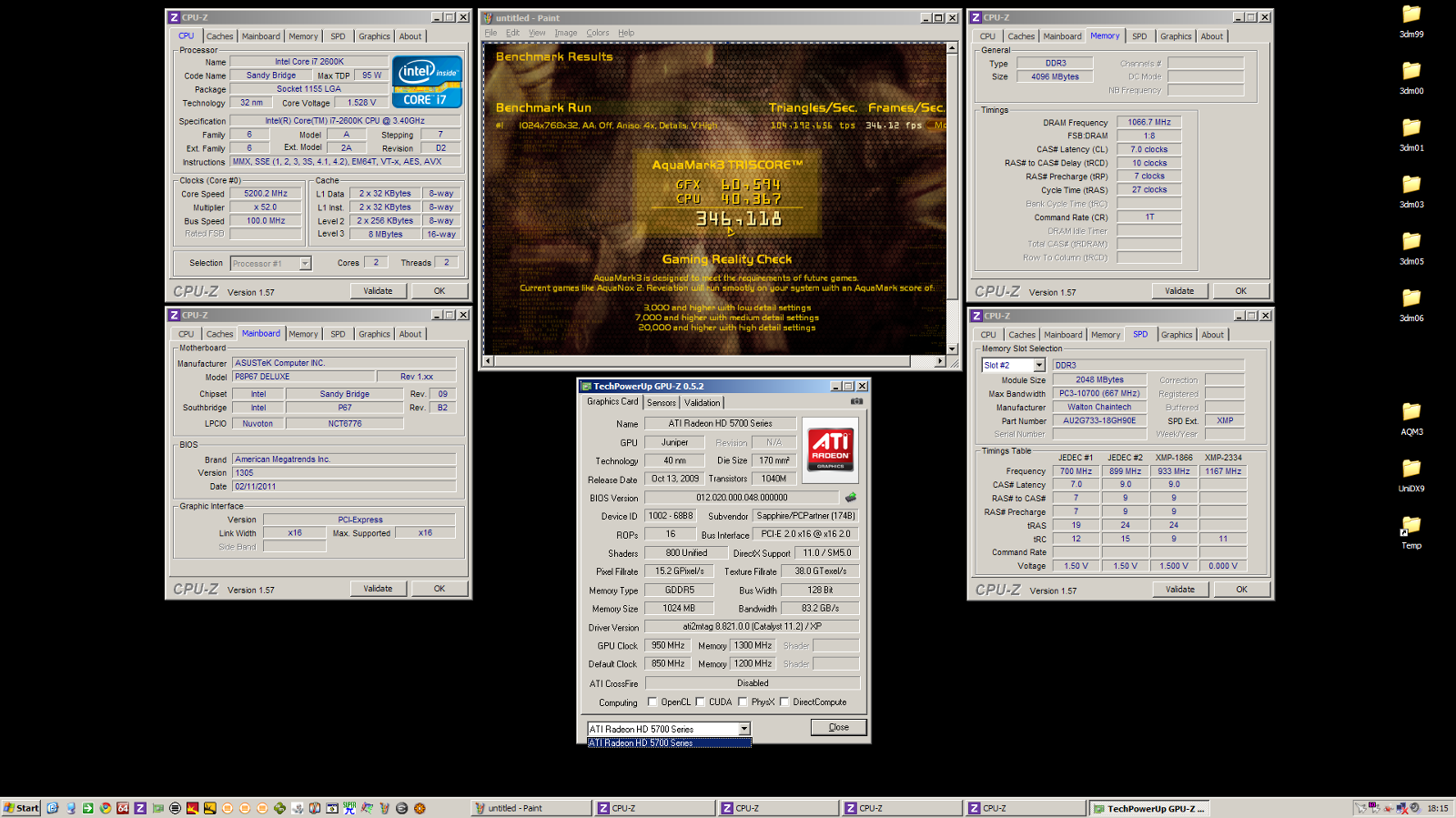
Task: Open the 3dm05 desktop folder
Action: click(1411, 247)
